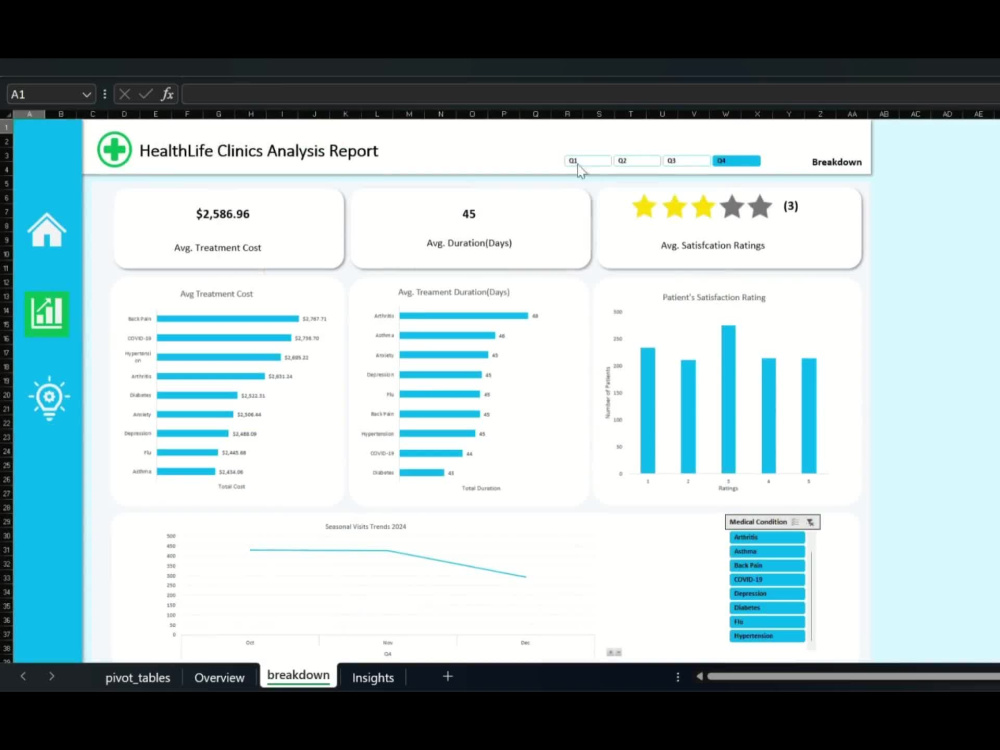Toggle the Q4 quarter slicer button
The image size is (1000, 750).
point(736,161)
